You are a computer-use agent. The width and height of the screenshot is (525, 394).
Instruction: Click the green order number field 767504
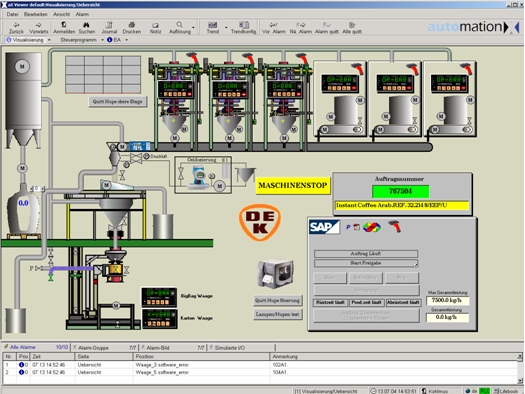click(400, 191)
